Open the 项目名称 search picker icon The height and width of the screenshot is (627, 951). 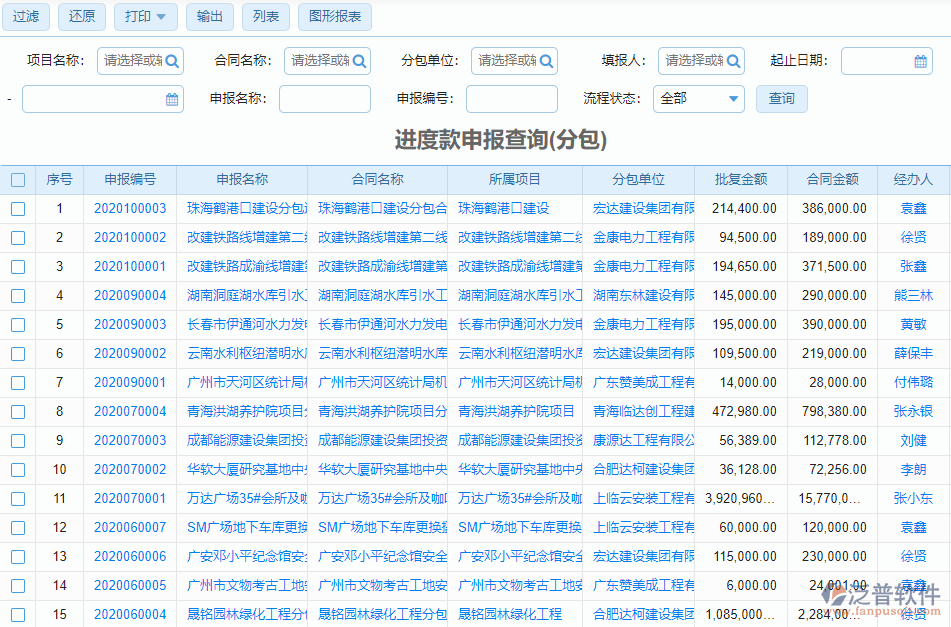(172, 60)
